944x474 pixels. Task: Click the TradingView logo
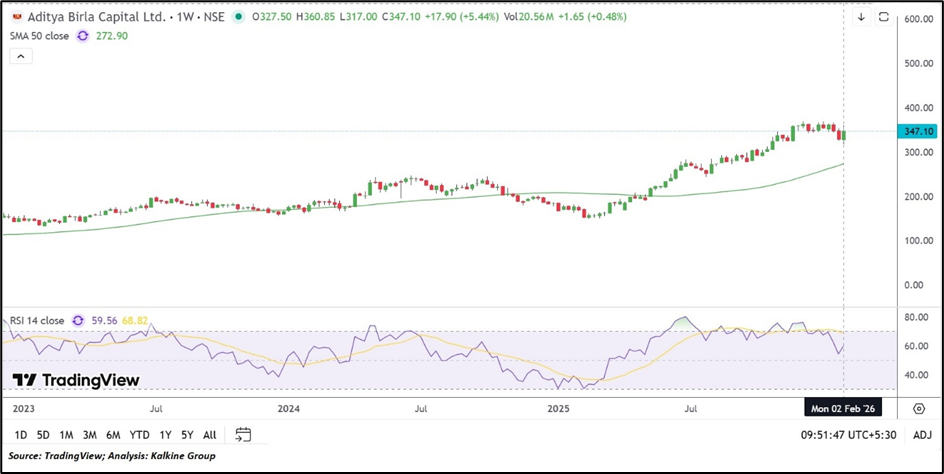(76, 380)
